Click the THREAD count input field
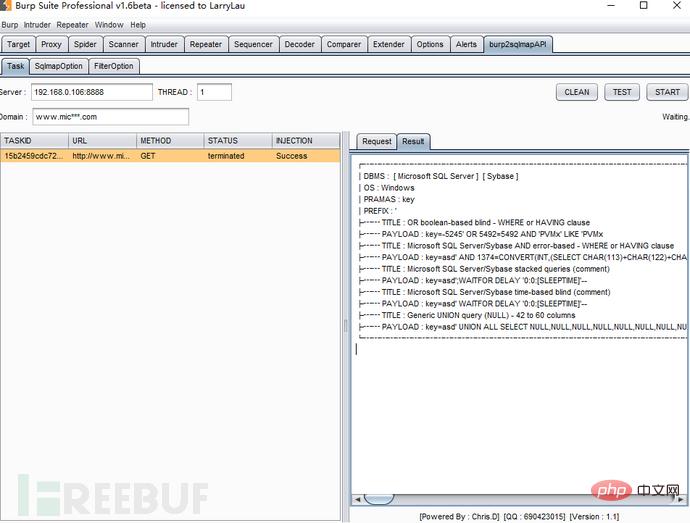The image size is (690, 523). click(214, 92)
